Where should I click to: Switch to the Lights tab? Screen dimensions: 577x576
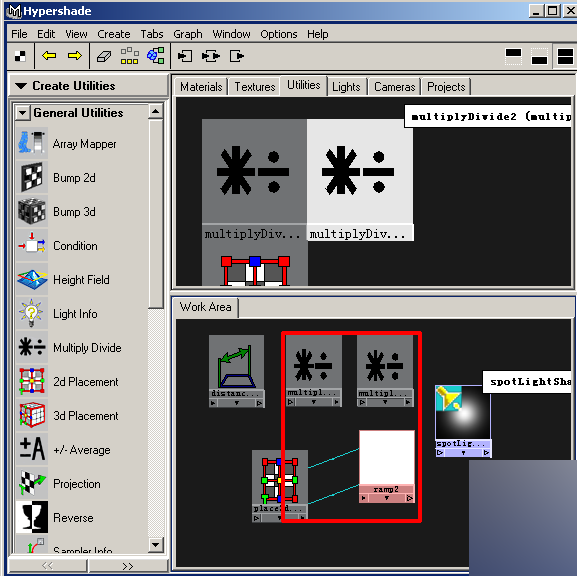[x=346, y=87]
